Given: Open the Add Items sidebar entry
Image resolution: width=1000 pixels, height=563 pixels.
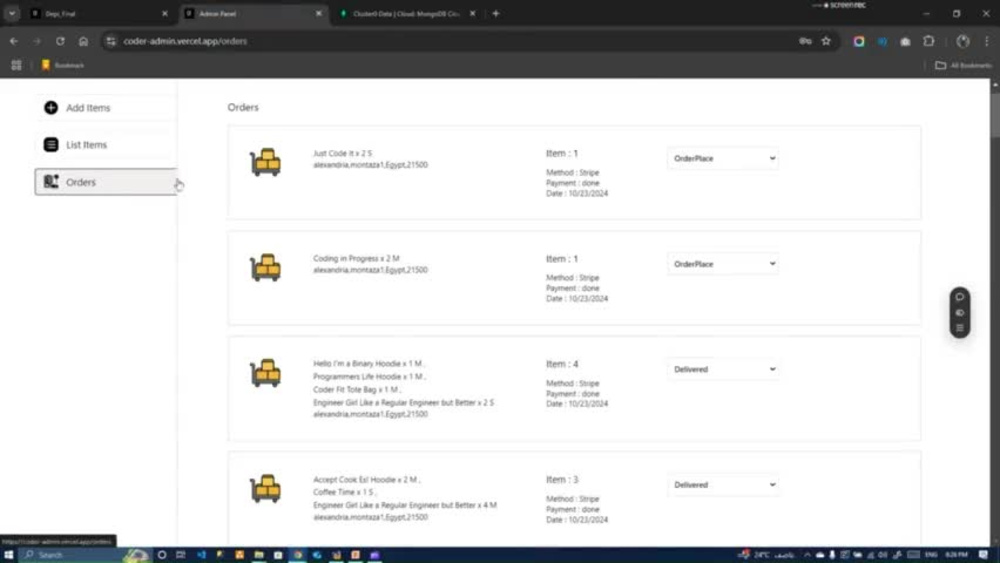Looking at the screenshot, I should click(106, 108).
